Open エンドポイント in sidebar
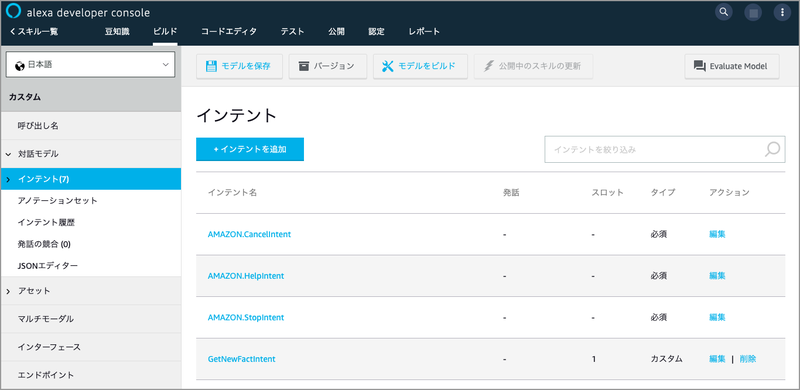 point(90,375)
